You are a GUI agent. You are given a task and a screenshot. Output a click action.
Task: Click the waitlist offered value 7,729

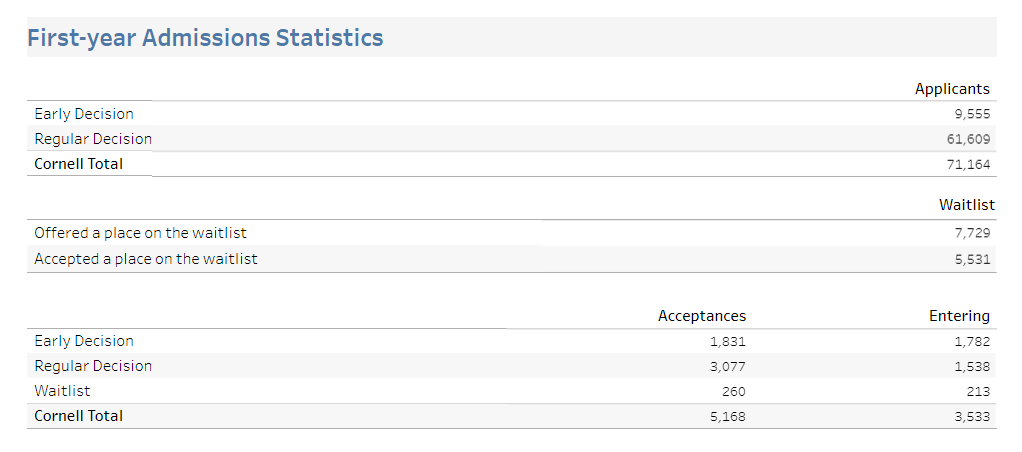click(972, 233)
